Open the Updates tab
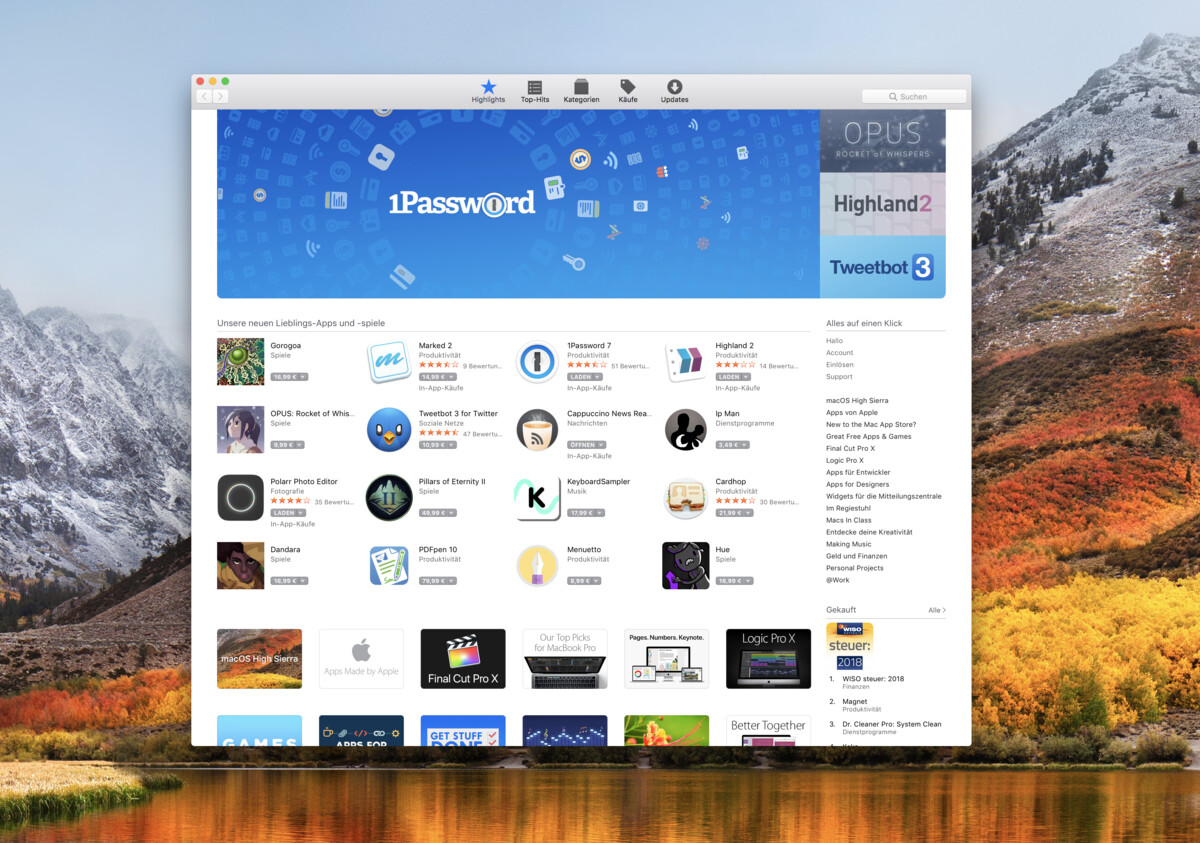Viewport: 1200px width, 843px height. (674, 91)
